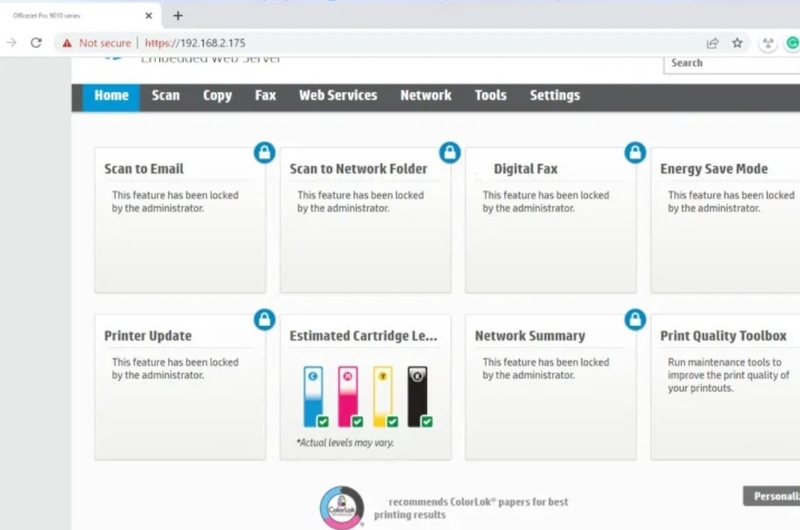Click locked message under Scan to Email
800x530 pixels.
pyautogui.click(x=175, y=201)
